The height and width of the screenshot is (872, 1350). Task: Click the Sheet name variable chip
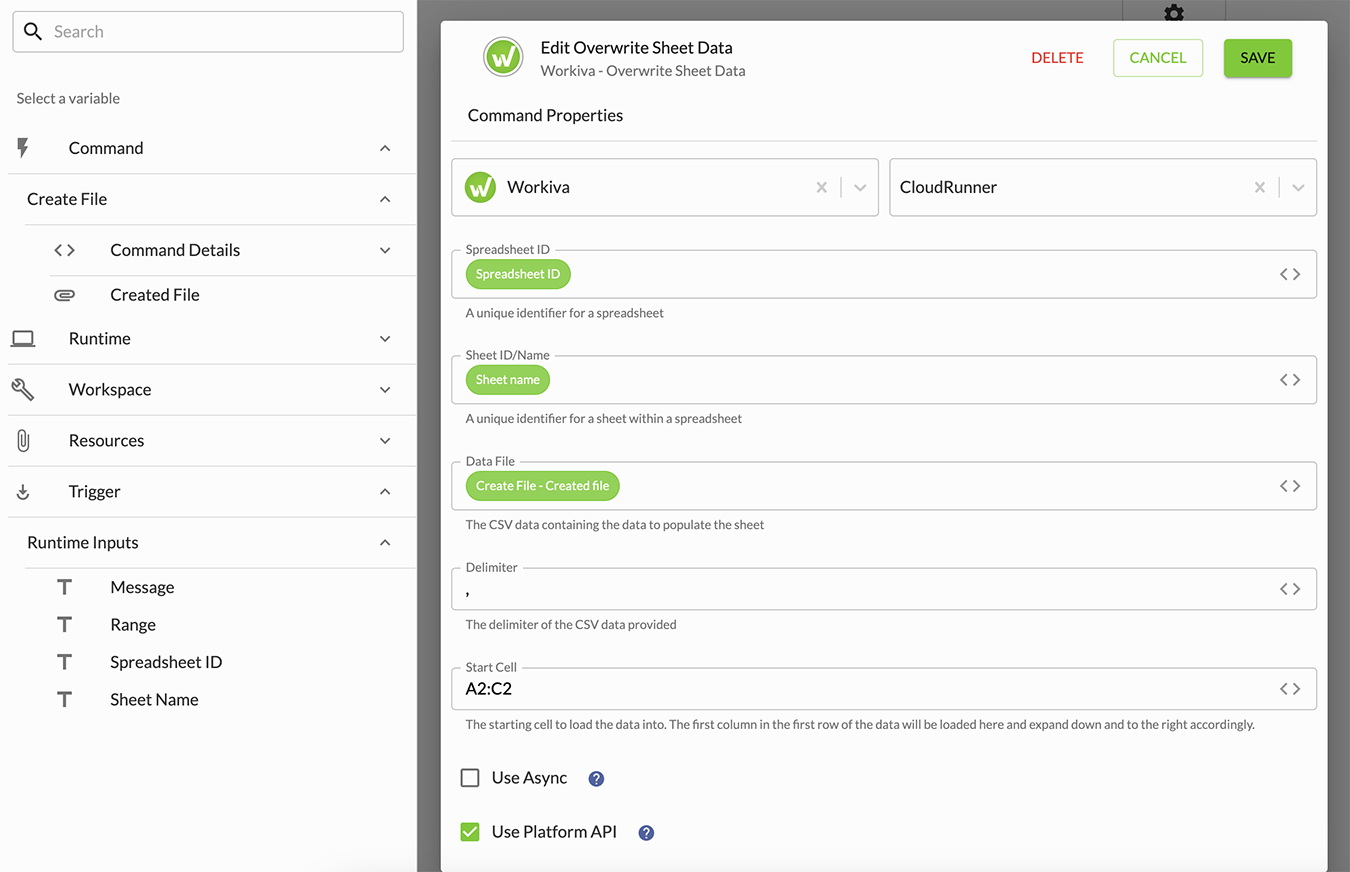click(508, 380)
